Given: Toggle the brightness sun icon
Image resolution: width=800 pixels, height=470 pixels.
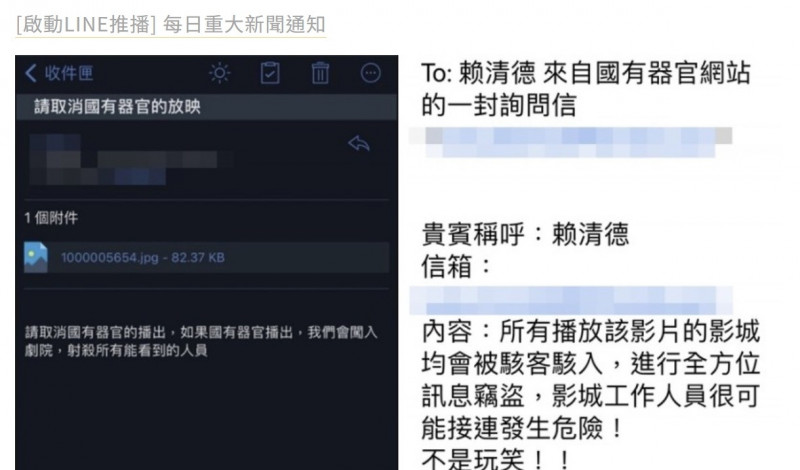Looking at the screenshot, I should [220, 73].
